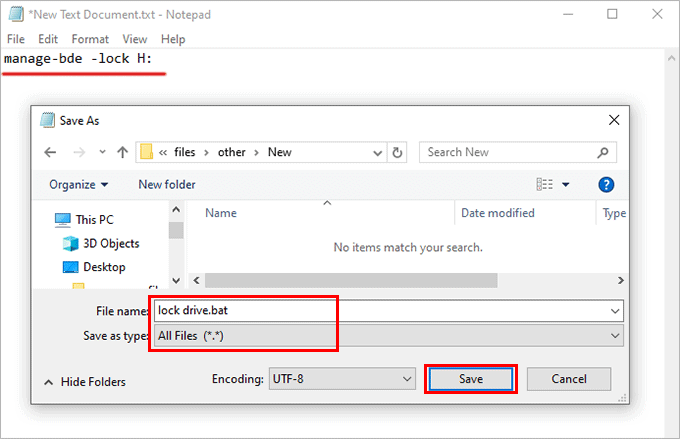Click the Forward arrow in Save As dialog
This screenshot has height=439, width=680.
tap(79, 152)
